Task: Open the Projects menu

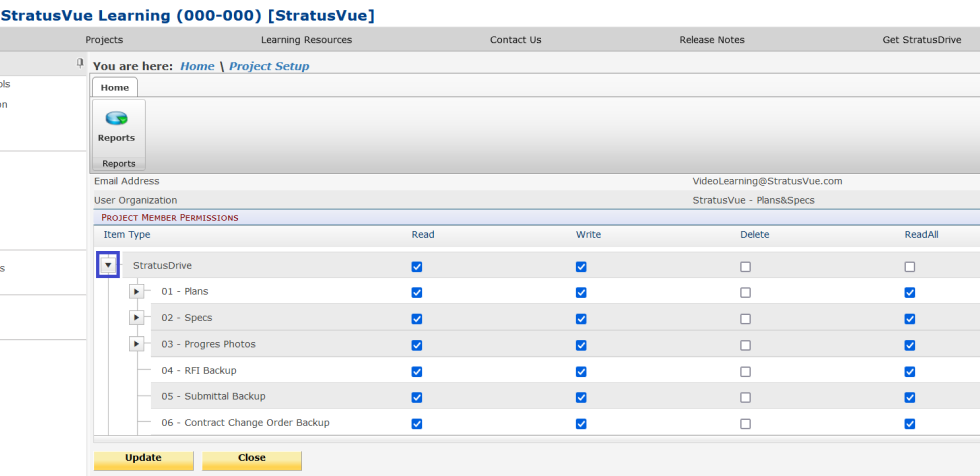Action: pyautogui.click(x=104, y=39)
